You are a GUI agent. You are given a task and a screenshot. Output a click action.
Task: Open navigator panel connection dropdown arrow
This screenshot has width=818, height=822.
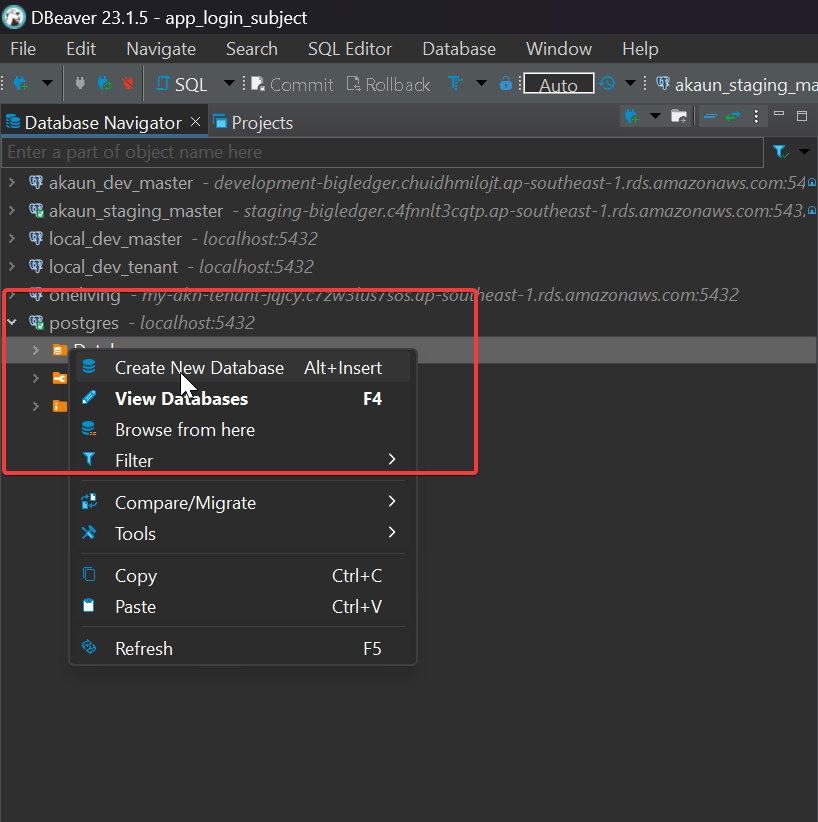click(655, 116)
